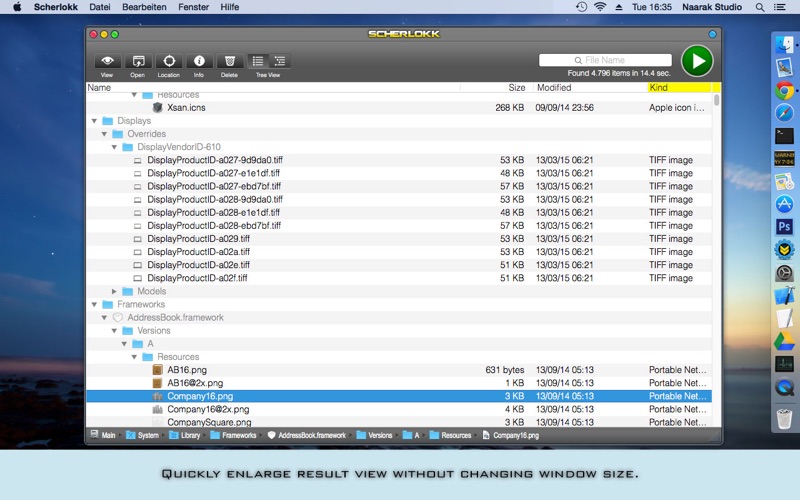Click Frameworks in the bottom path bar

pyautogui.click(x=239, y=436)
